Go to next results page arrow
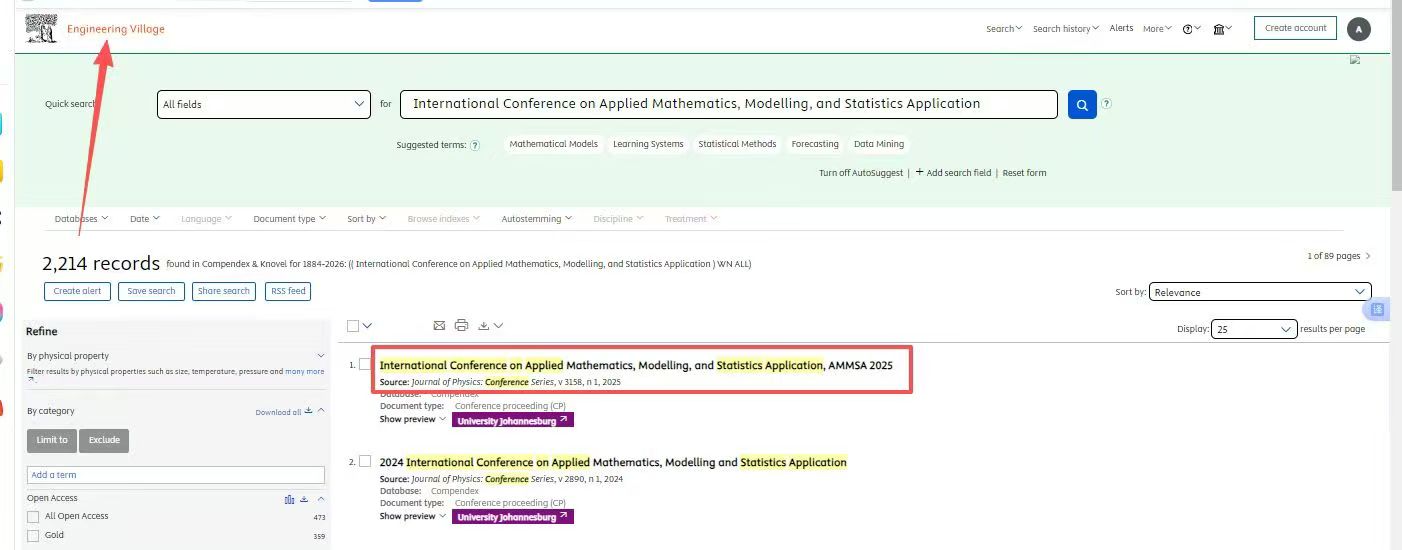This screenshot has height=550, width=1402. (x=1368, y=256)
